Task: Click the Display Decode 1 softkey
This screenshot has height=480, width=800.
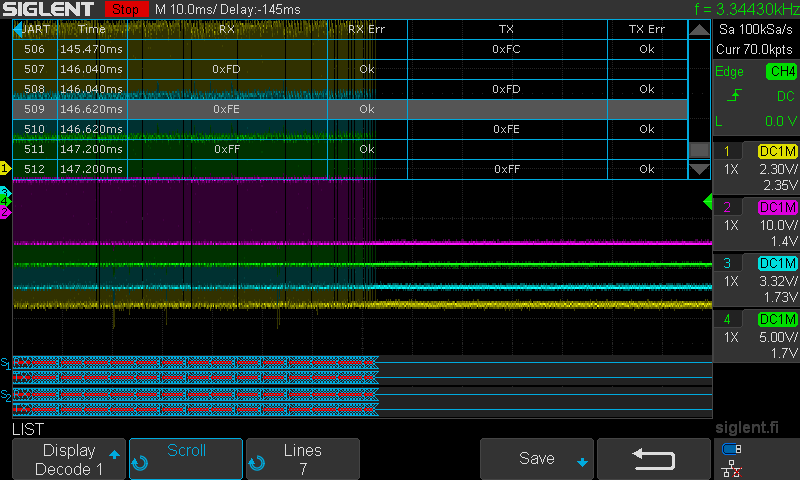Action: click(x=69, y=459)
